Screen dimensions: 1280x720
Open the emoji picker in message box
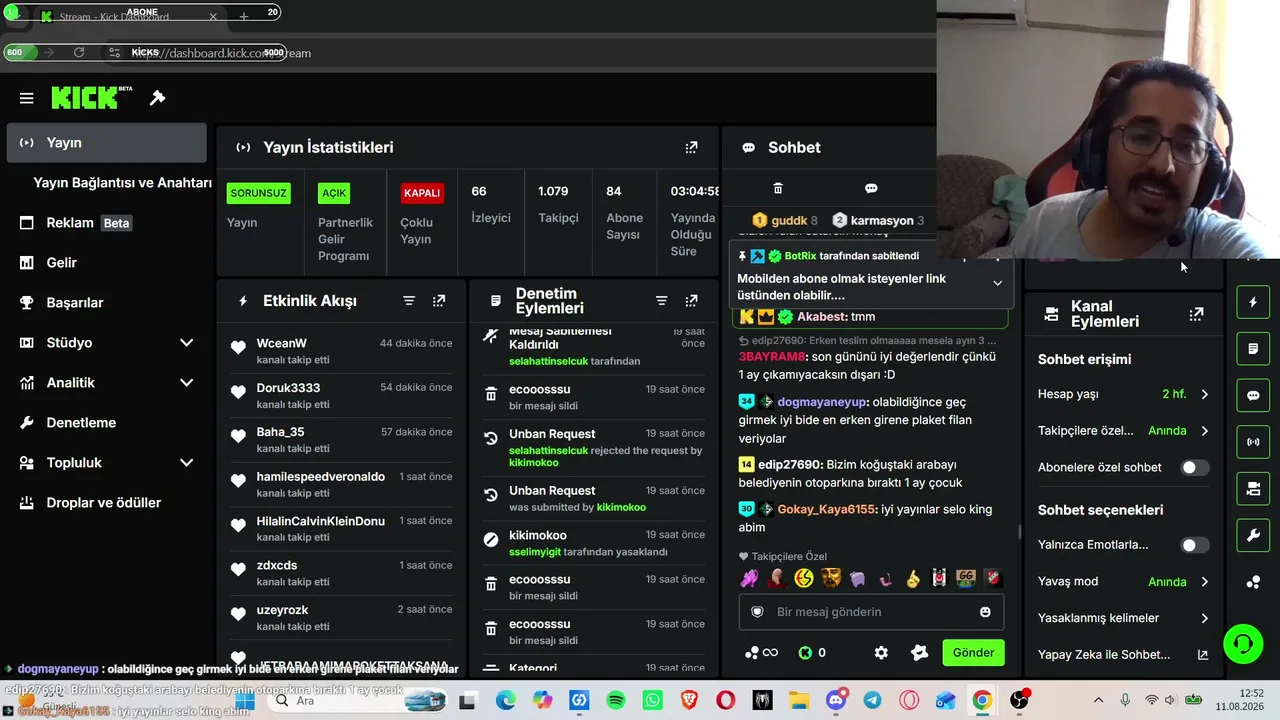[x=985, y=612]
